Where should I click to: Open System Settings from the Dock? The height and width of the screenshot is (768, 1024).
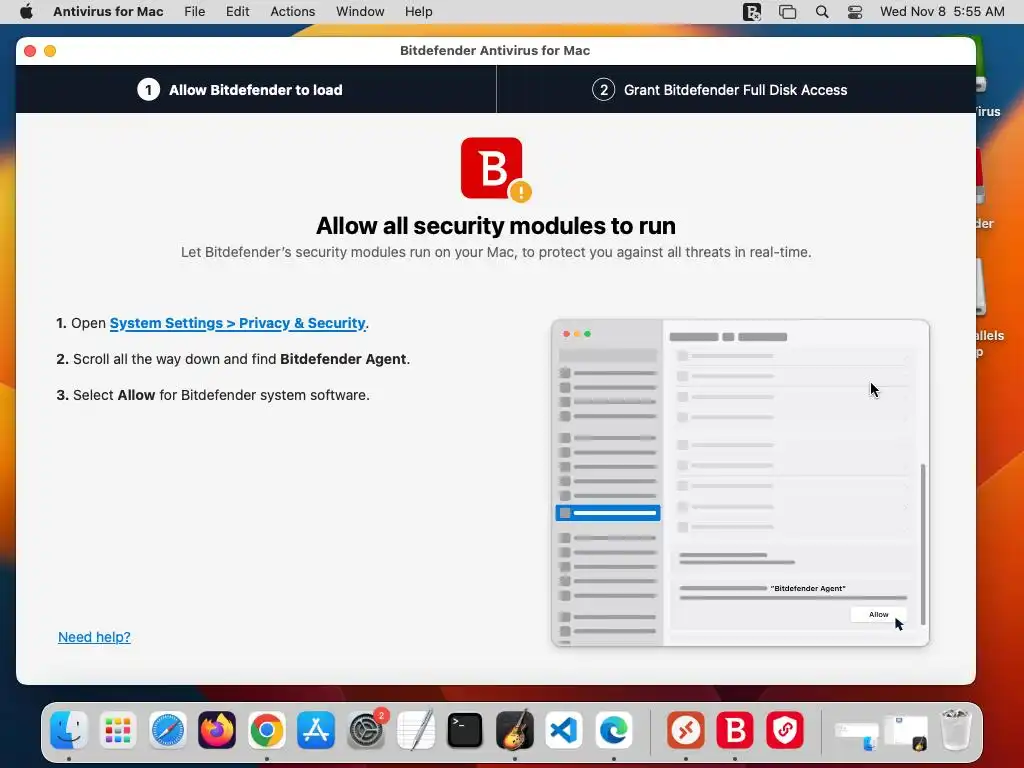tap(366, 730)
